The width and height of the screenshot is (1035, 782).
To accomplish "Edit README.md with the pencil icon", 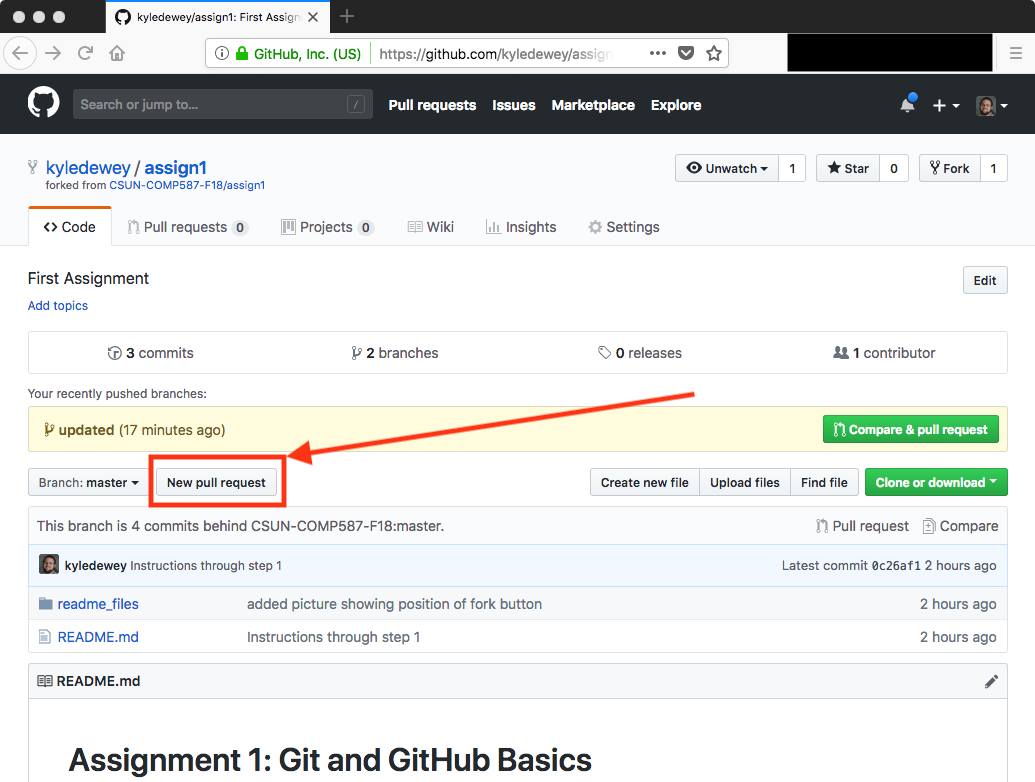I will point(991,682).
